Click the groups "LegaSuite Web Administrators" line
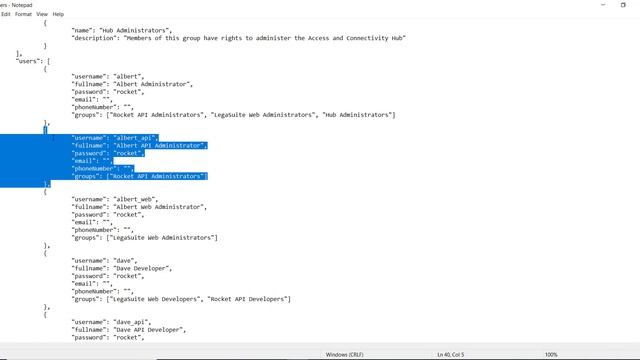This screenshot has width=640, height=360. (x=144, y=238)
